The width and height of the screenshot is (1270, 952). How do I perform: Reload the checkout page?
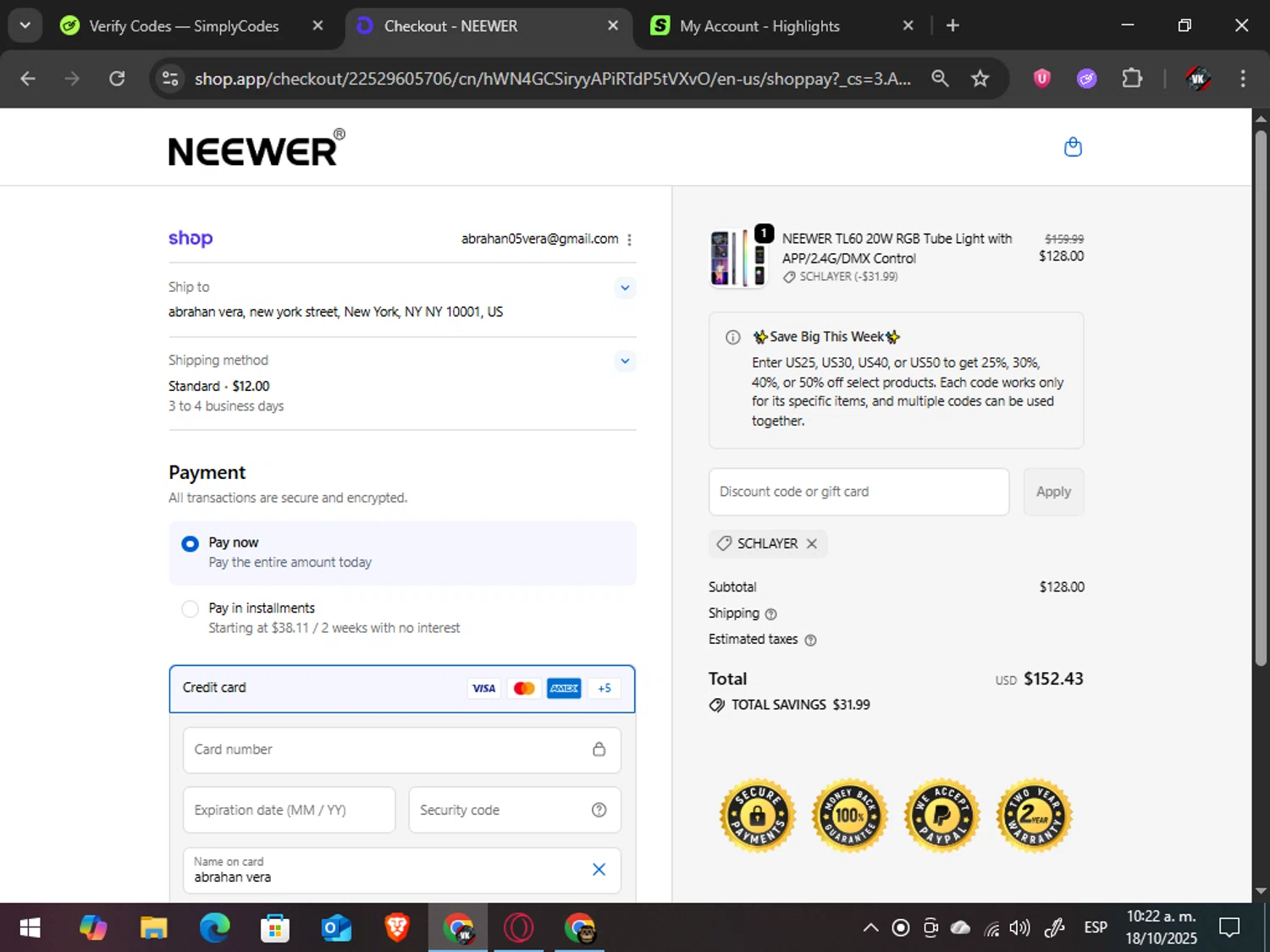tap(117, 79)
